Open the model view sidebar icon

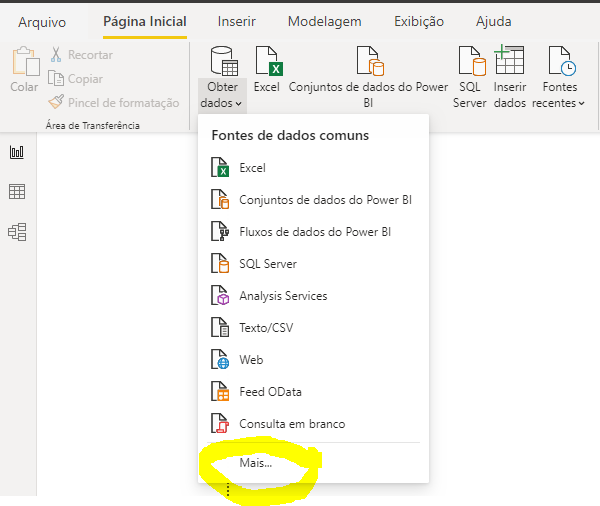tap(17, 232)
